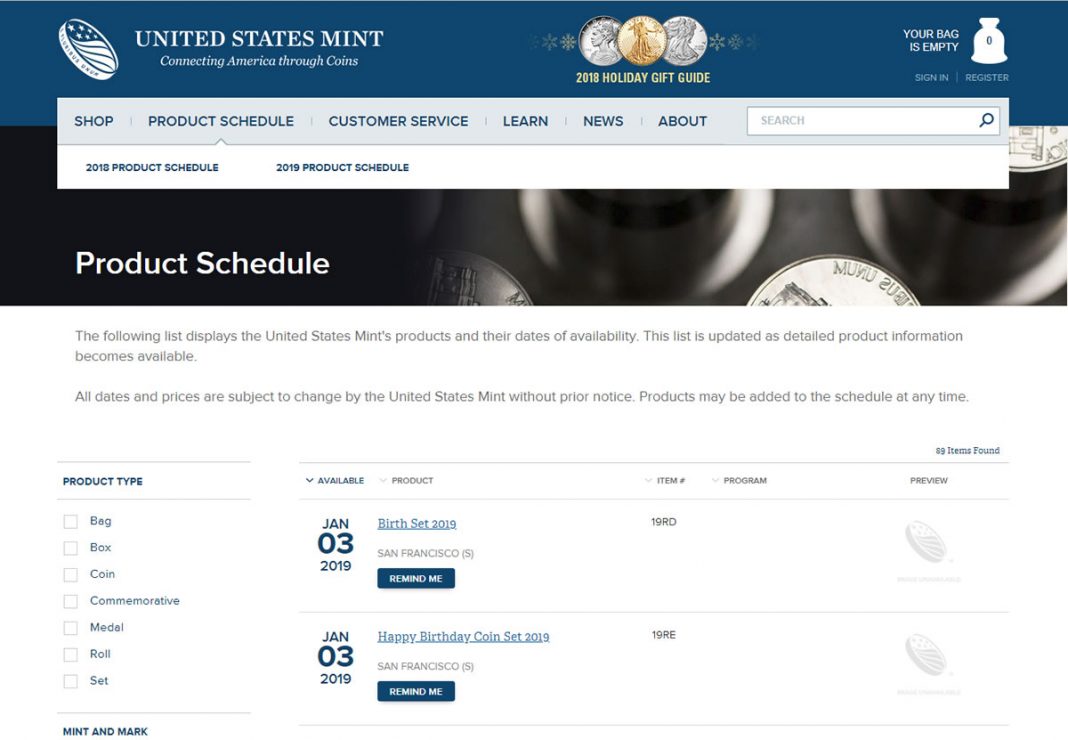Screen dimensions: 1068x740
Task: Click Remind Me for Birth Set 2019
Action: [416, 579]
